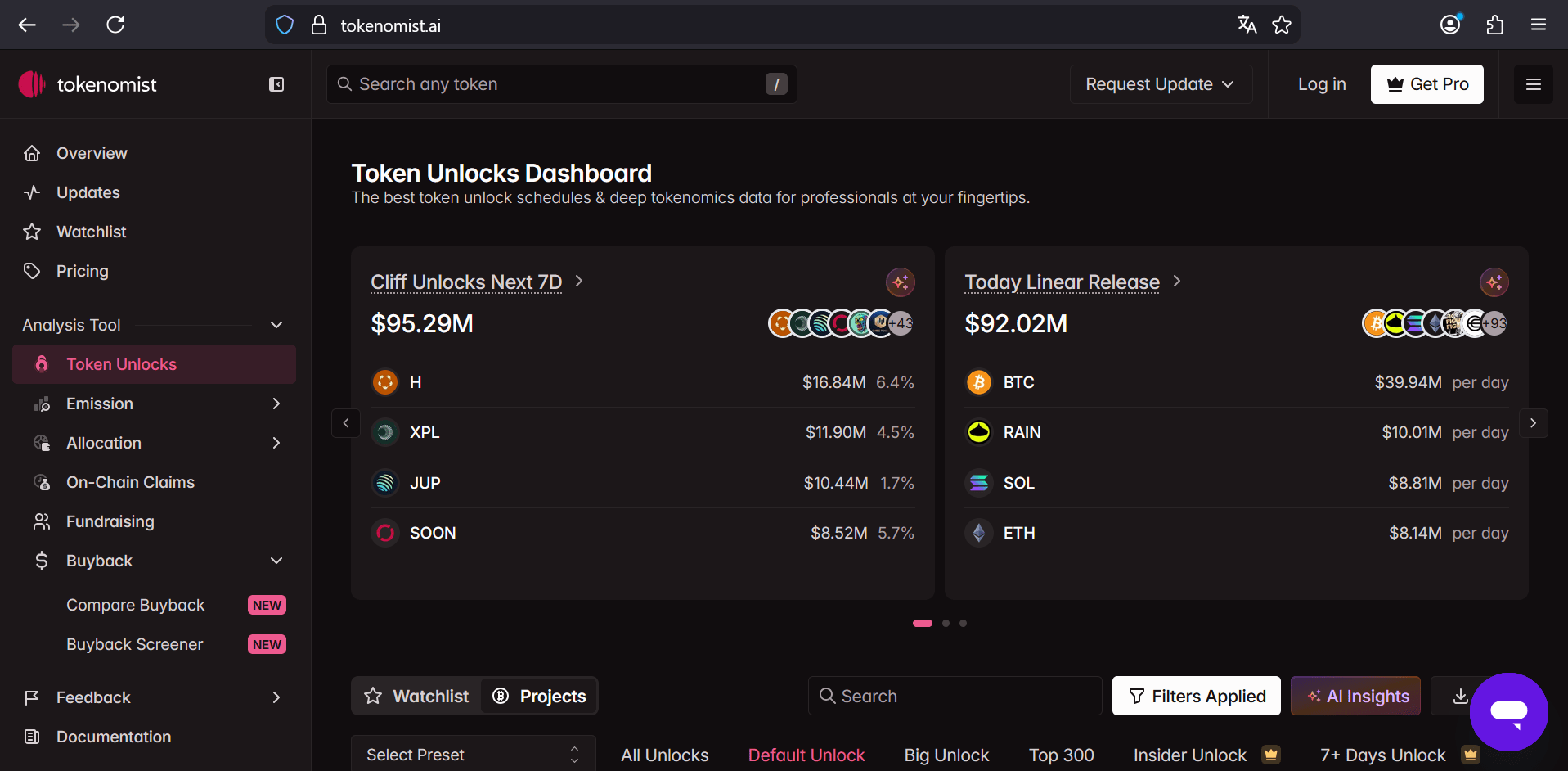Image resolution: width=1568 pixels, height=771 pixels.
Task: Select Token Unlocks in the sidebar
Action: [155, 364]
